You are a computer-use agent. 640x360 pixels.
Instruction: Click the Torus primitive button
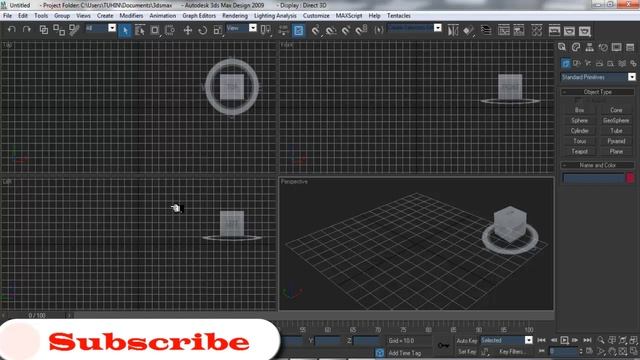point(579,141)
